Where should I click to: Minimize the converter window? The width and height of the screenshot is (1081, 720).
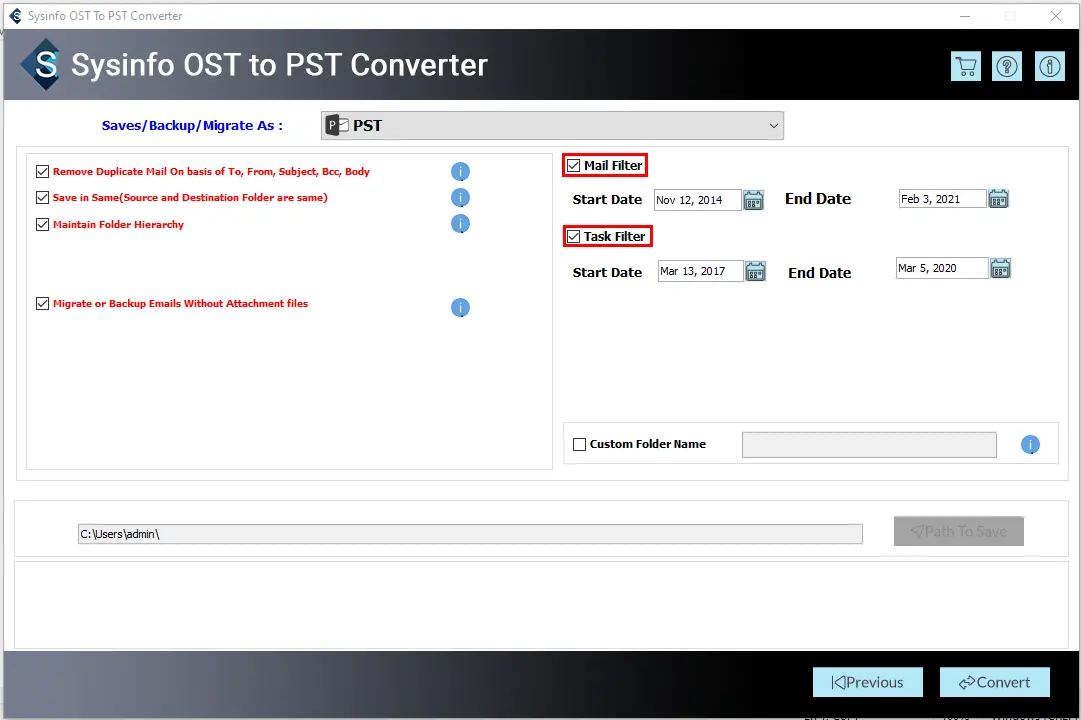pos(965,16)
